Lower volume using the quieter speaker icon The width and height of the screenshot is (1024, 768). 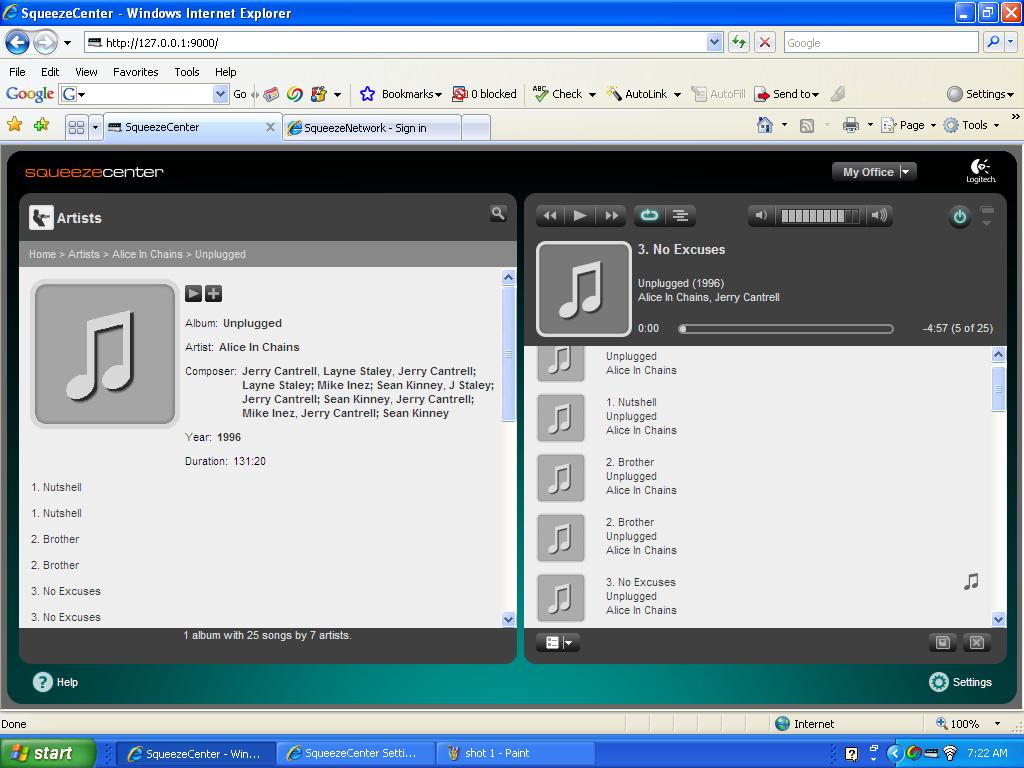point(762,215)
